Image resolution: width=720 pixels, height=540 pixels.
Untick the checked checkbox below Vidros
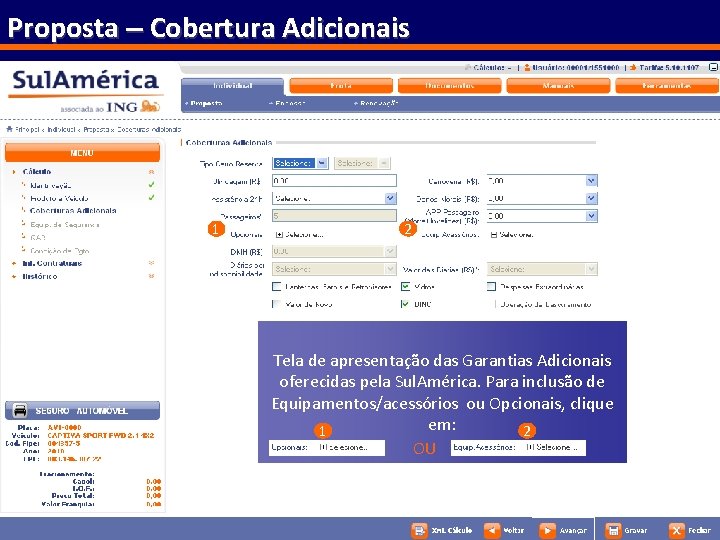[405, 304]
